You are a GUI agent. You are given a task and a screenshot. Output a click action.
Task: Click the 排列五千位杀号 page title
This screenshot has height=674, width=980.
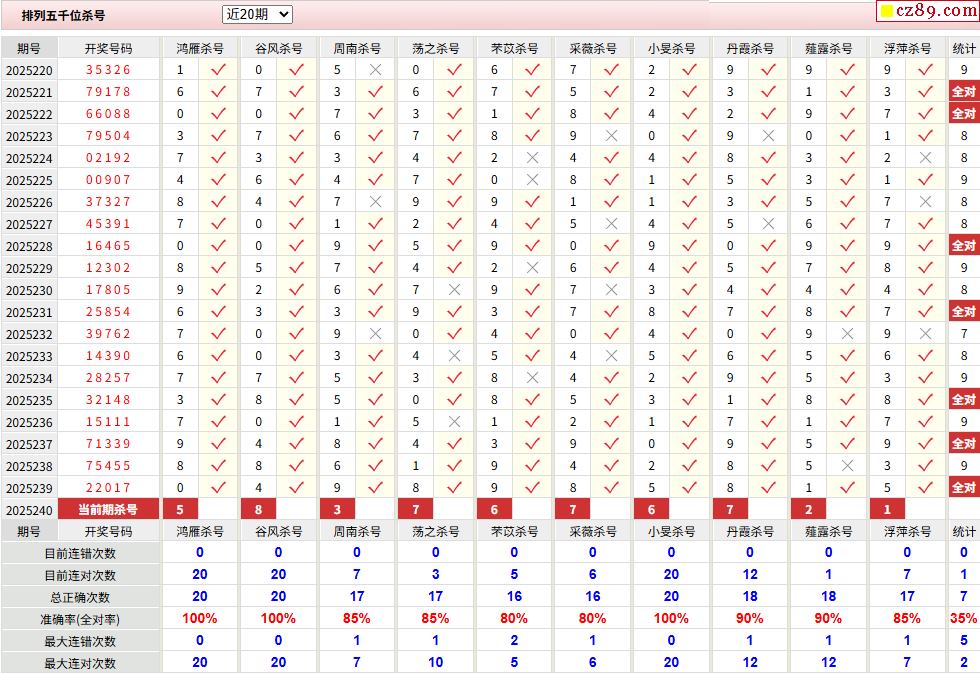(x=63, y=16)
